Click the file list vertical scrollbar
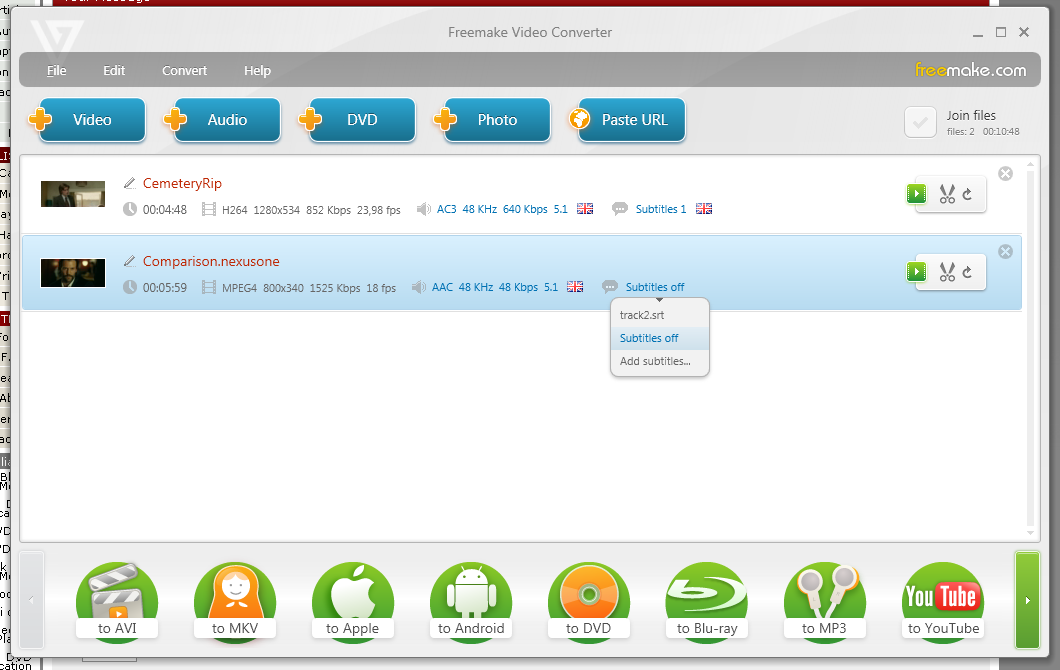Viewport: 1060px width, 670px height. [1030, 348]
